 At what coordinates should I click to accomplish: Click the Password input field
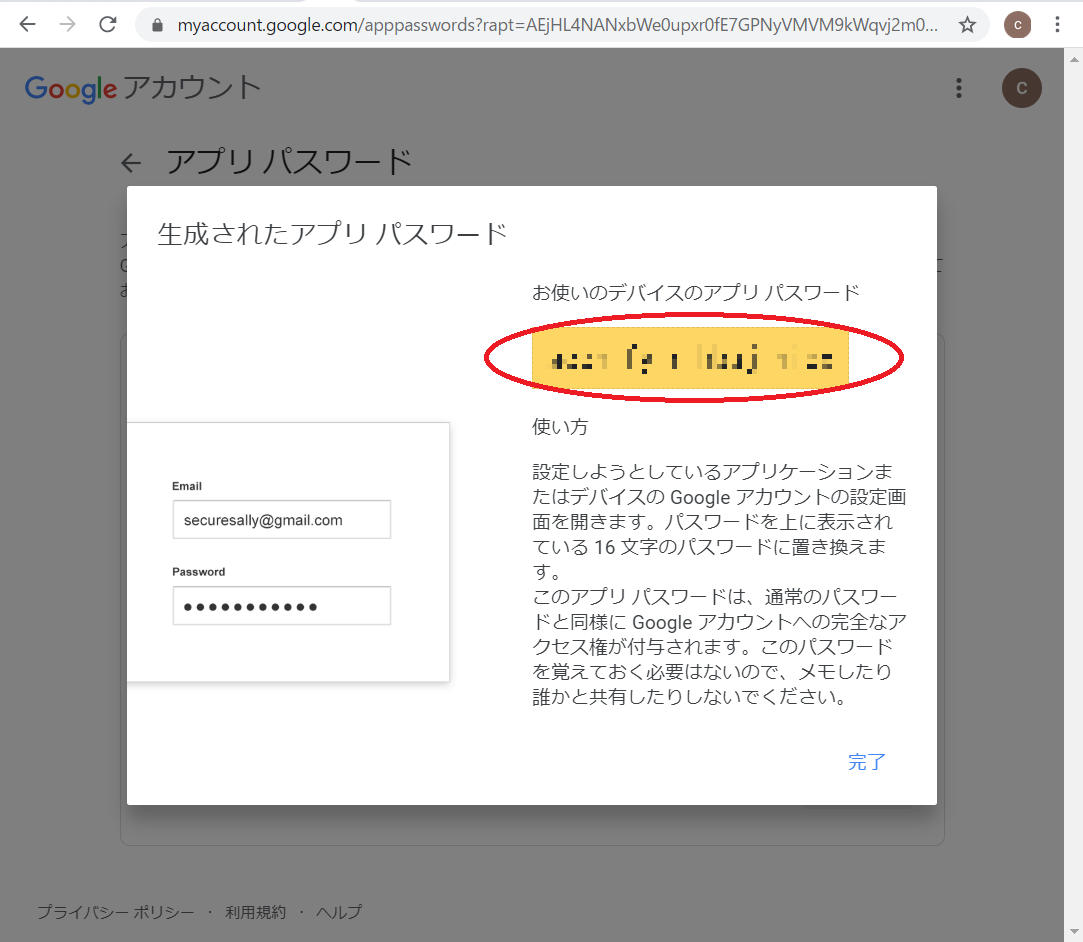click(281, 605)
